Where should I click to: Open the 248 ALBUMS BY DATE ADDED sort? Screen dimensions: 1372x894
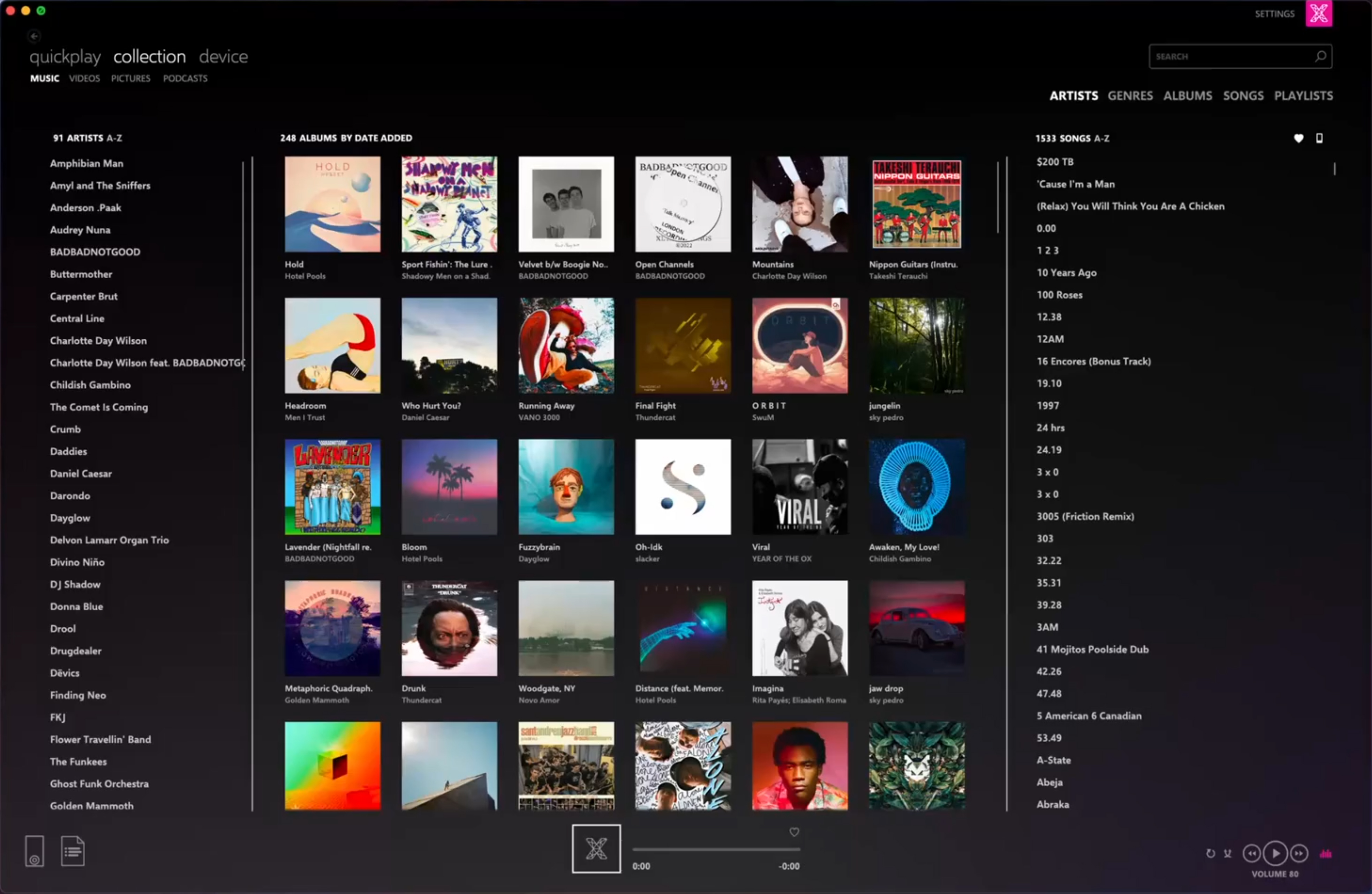(346, 138)
